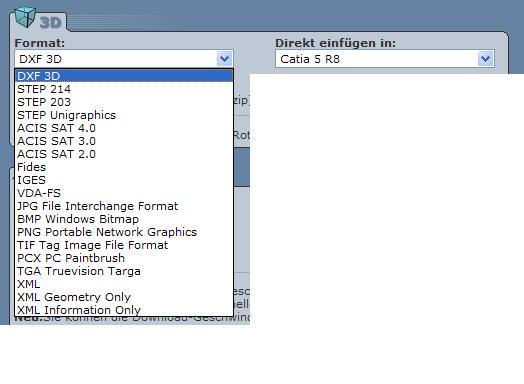Image resolution: width=524 pixels, height=384 pixels.
Task: Pick the IGES format entry
Action: pyautogui.click(x=124, y=180)
